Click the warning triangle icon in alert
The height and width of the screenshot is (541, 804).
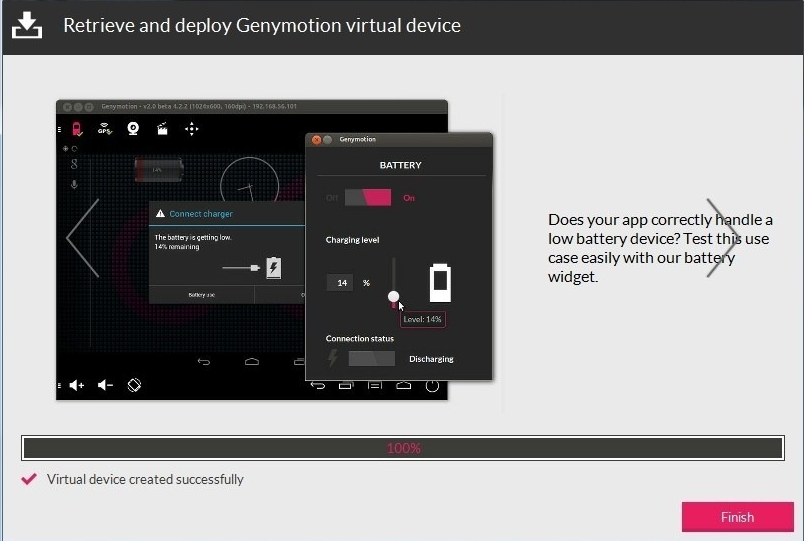tap(160, 213)
